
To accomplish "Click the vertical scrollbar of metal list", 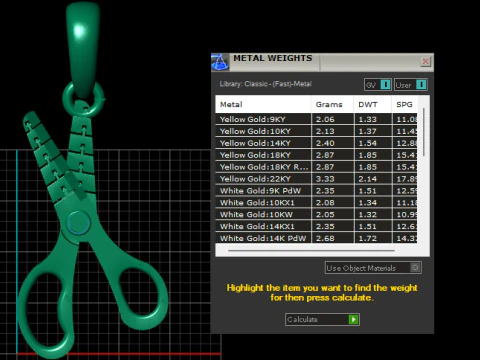I will 424,132.
